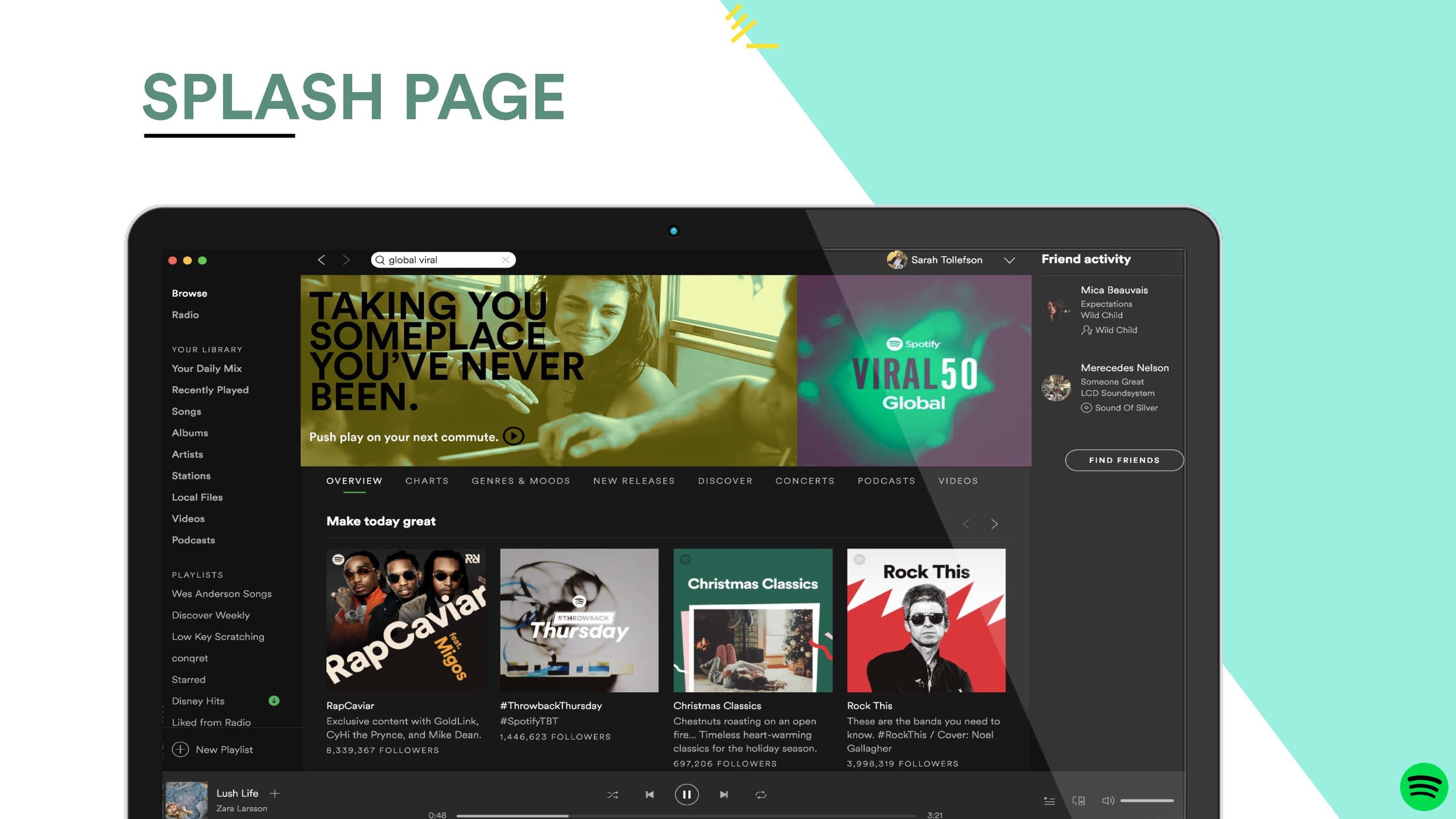This screenshot has height=819, width=1456.
Task: Open Albums in your library
Action: click(190, 433)
